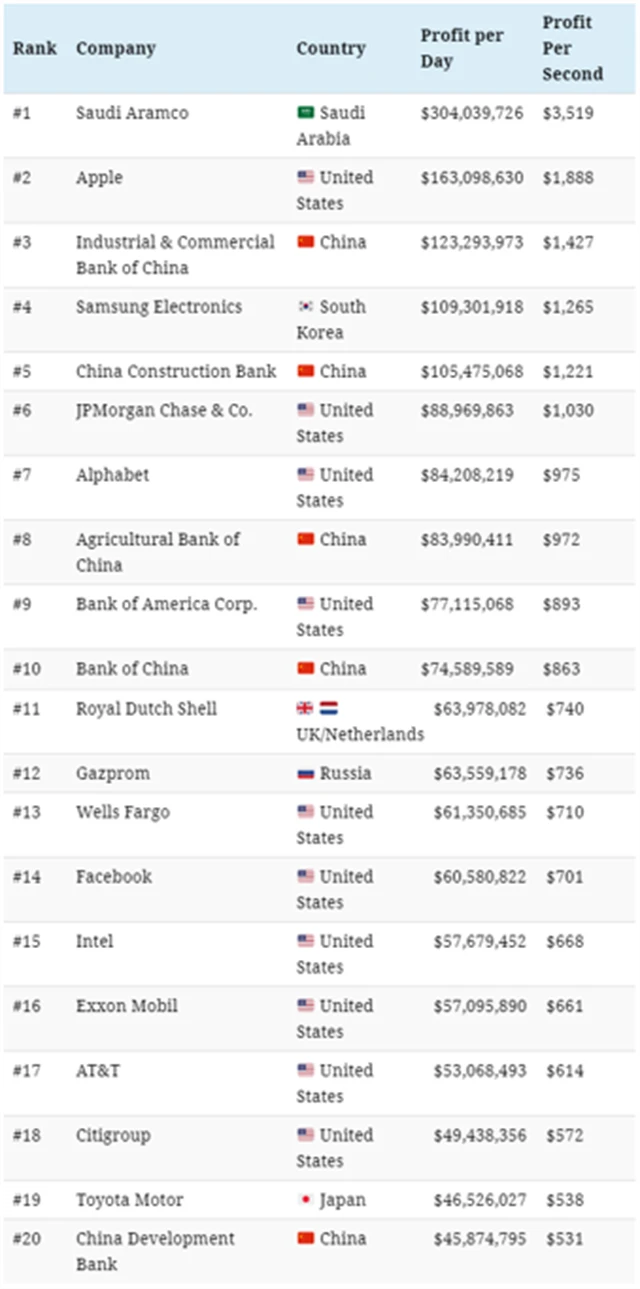Image resolution: width=640 pixels, height=1289 pixels.
Task: Click Facebook's profit per day value
Action: click(x=479, y=877)
